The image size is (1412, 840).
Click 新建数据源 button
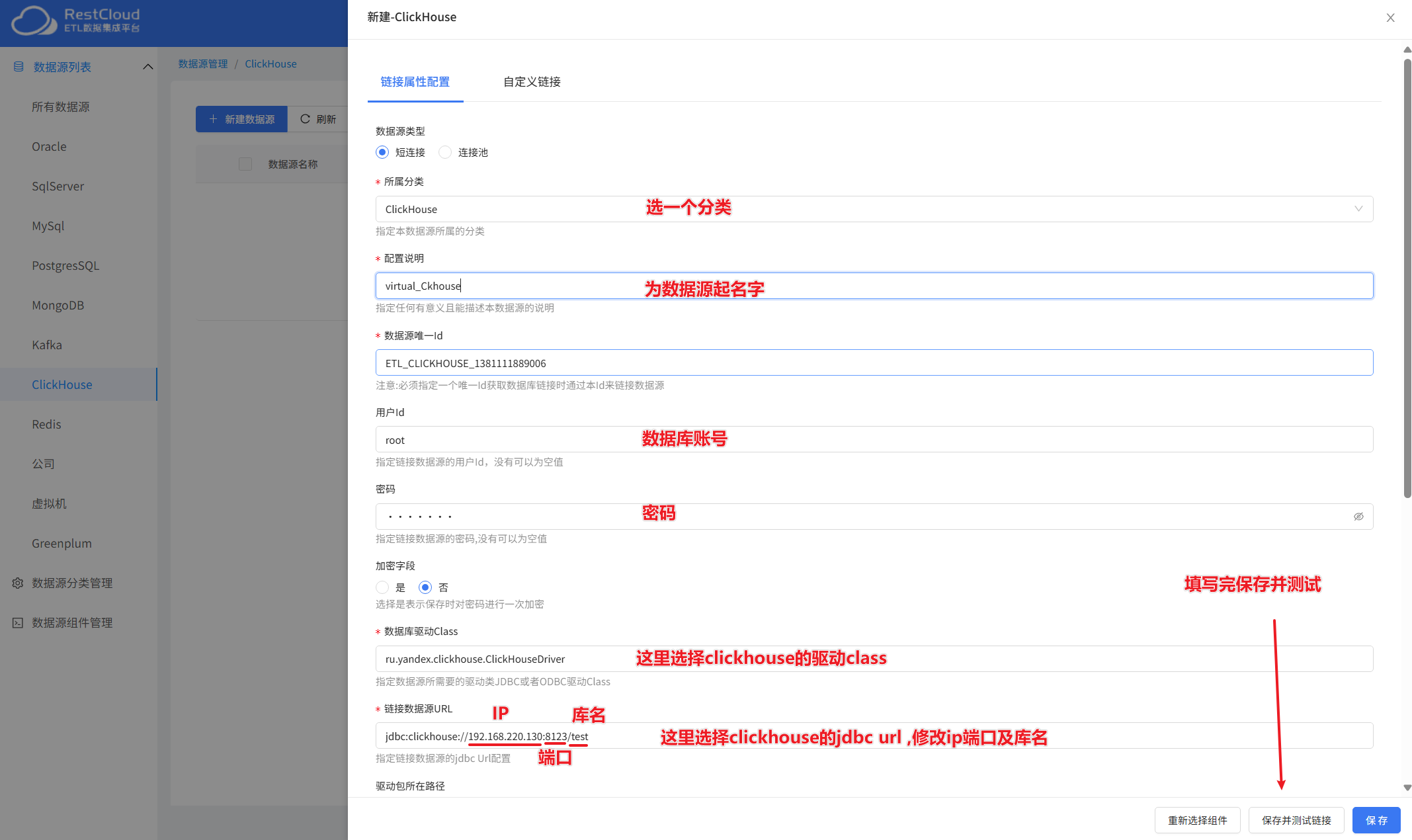point(241,119)
